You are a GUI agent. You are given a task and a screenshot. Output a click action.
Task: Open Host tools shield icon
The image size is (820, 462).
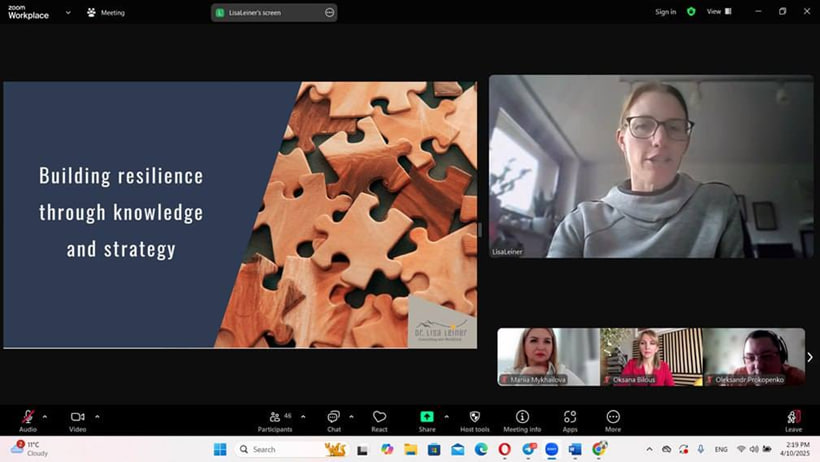474,418
